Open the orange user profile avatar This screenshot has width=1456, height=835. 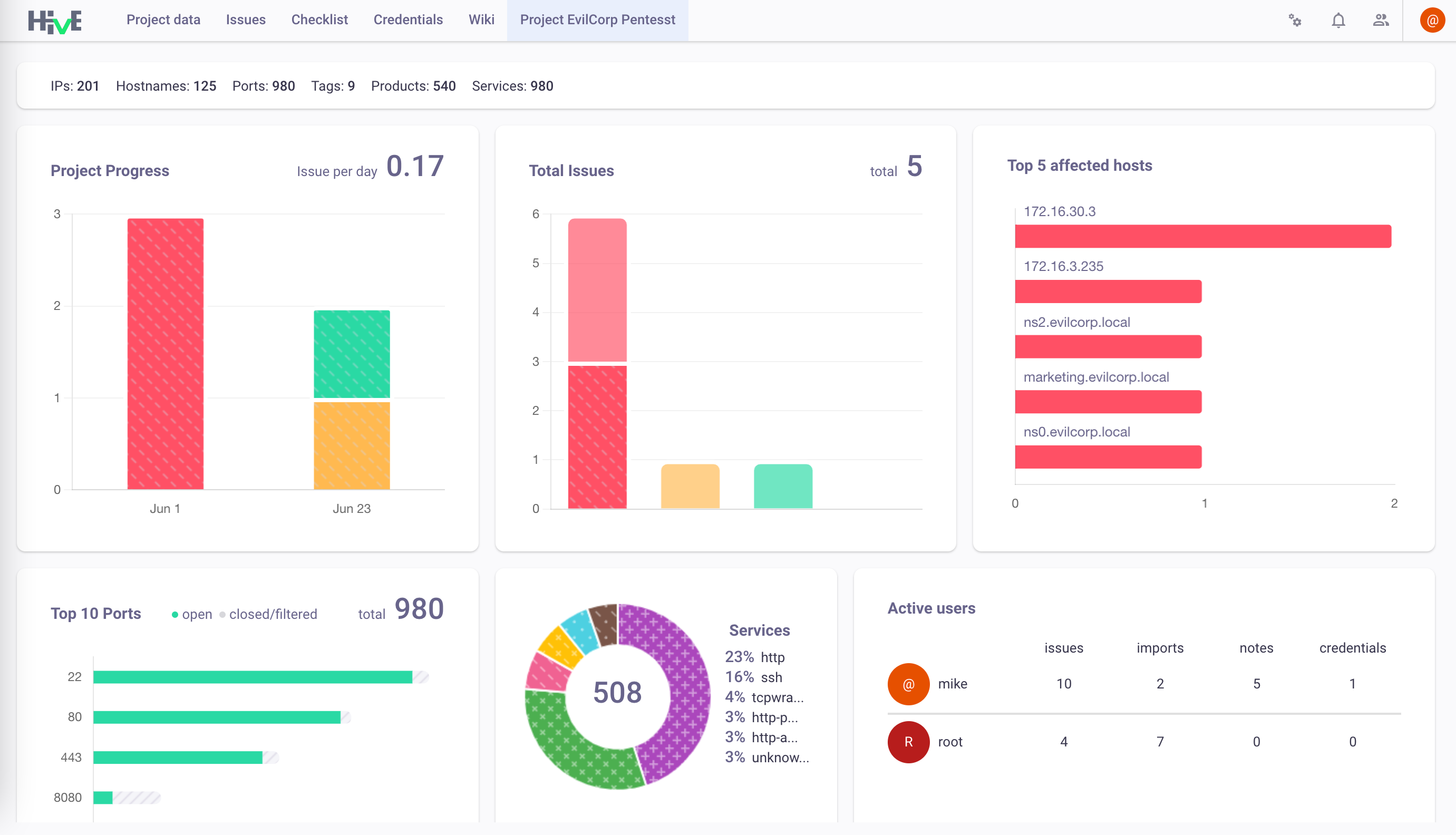click(x=1432, y=21)
